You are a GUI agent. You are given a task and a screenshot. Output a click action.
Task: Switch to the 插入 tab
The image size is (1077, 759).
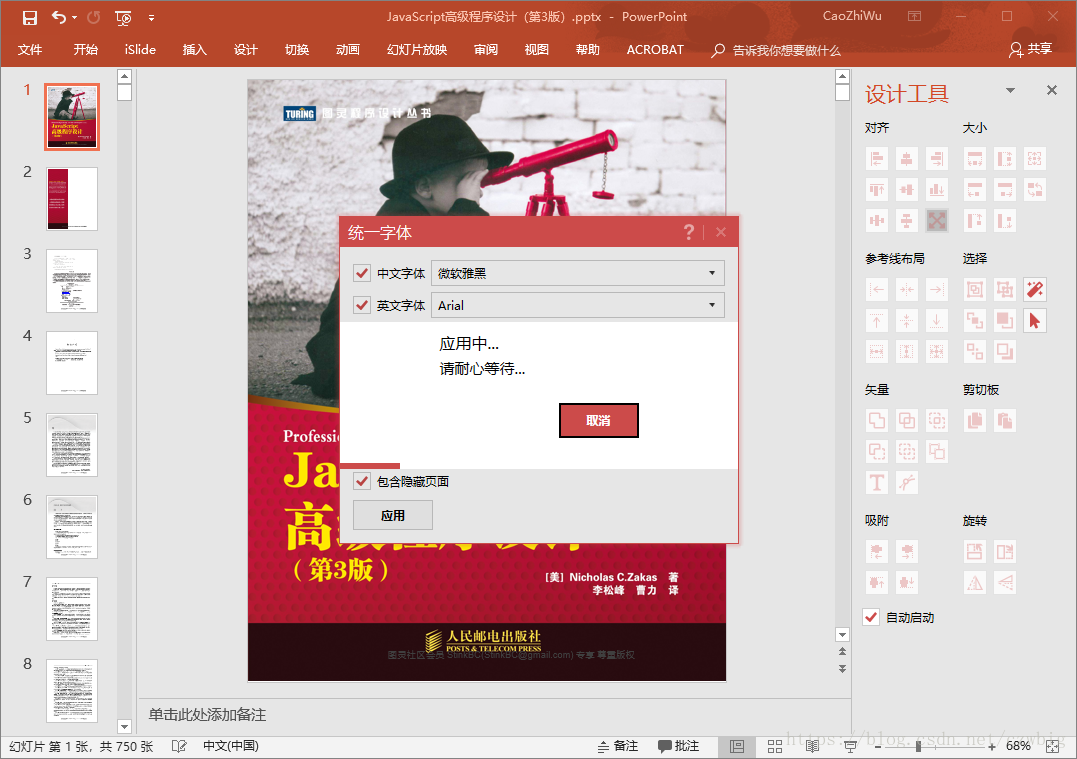pos(194,49)
